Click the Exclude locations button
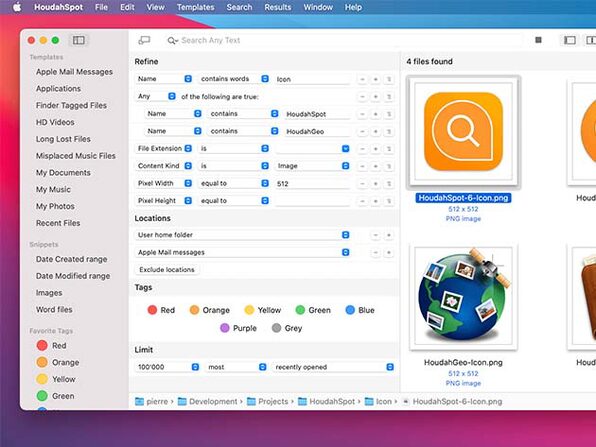Screen dimensions: 596x447 (167, 269)
